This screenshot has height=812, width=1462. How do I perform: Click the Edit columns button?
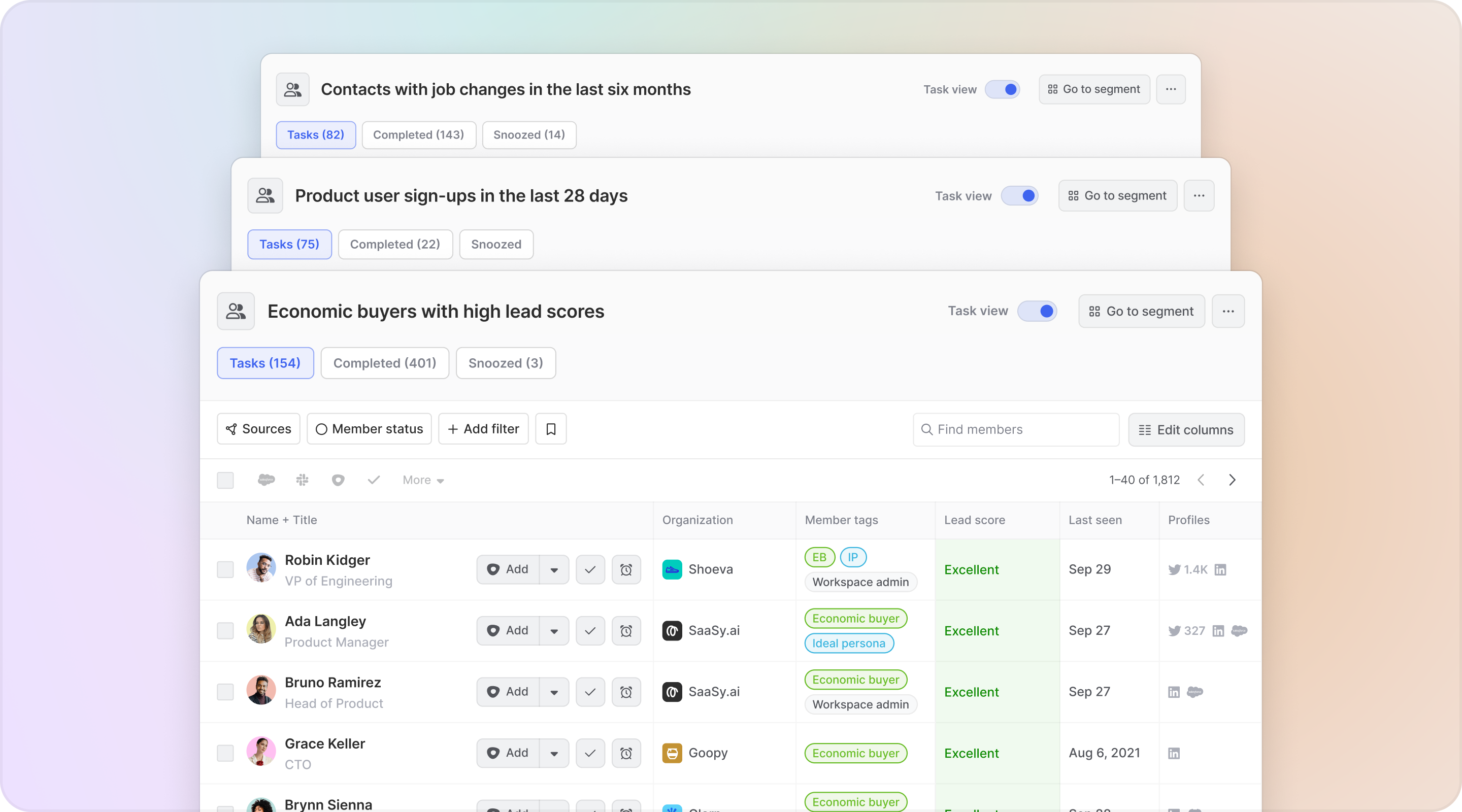point(1186,430)
